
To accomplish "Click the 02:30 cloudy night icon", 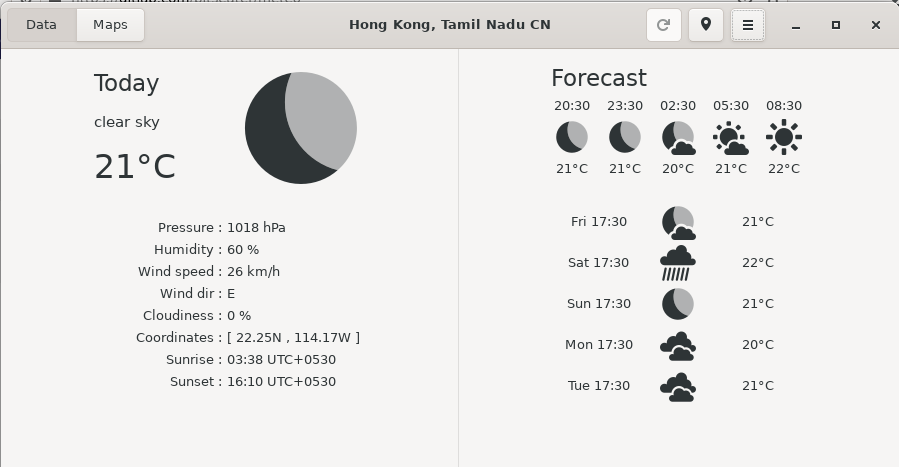I will (x=678, y=137).
